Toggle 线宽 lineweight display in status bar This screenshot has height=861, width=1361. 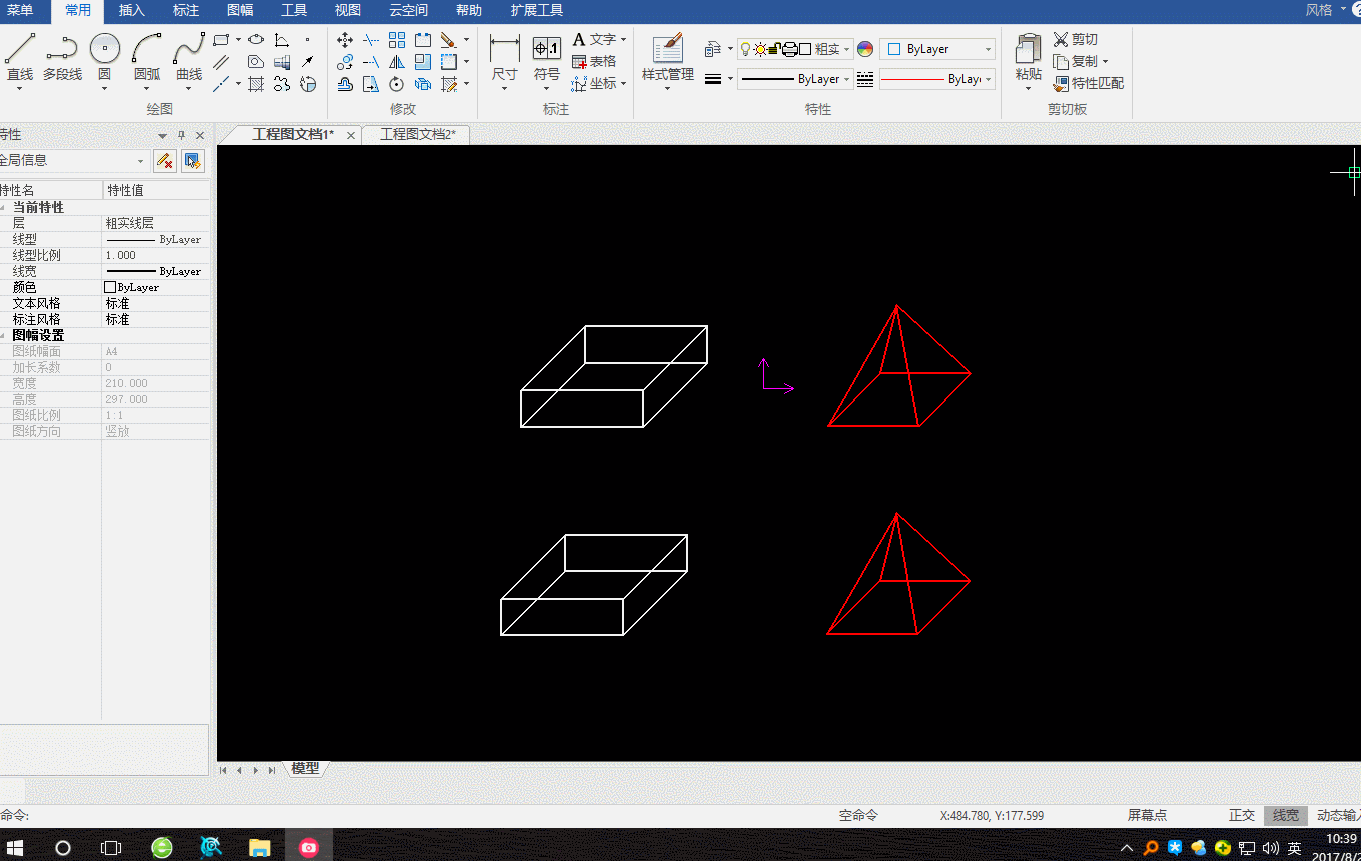[x=1286, y=815]
